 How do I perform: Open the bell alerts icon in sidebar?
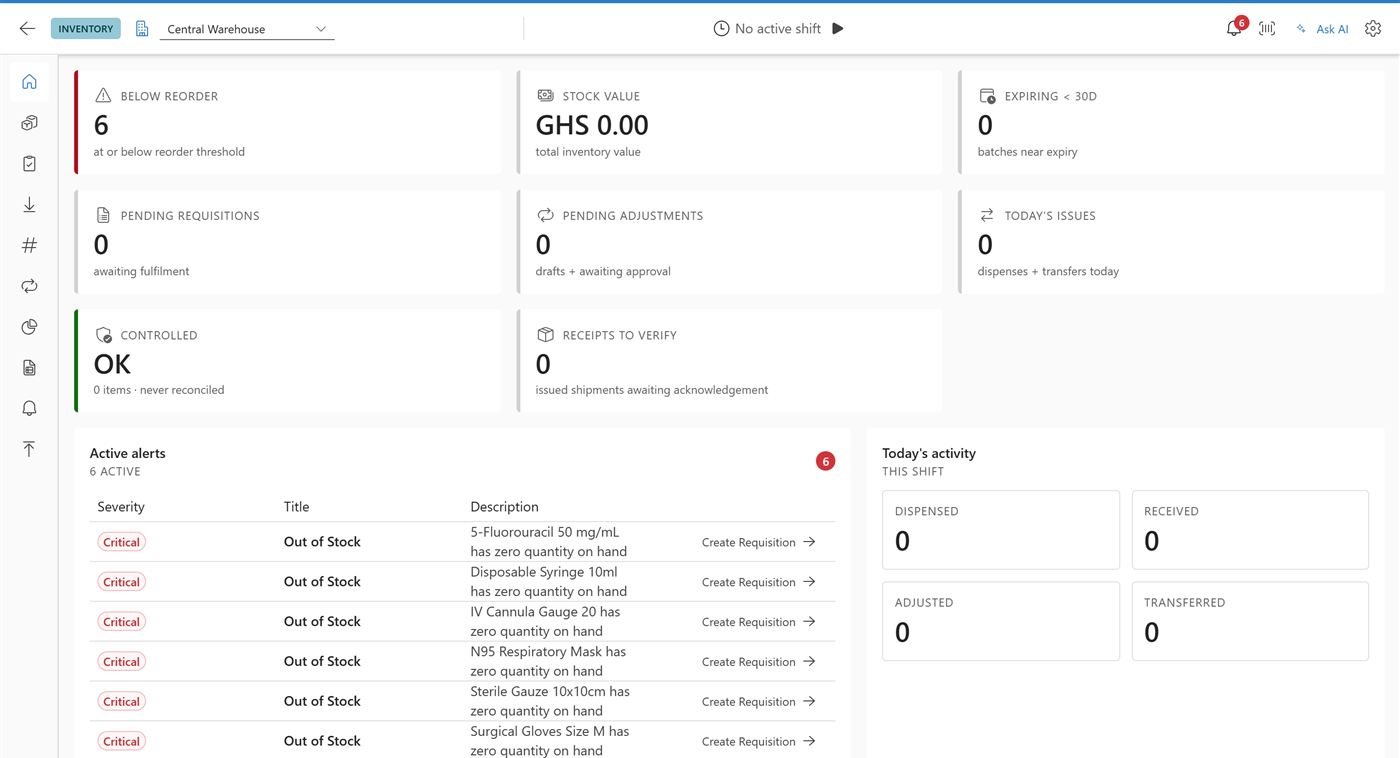pyautogui.click(x=29, y=408)
